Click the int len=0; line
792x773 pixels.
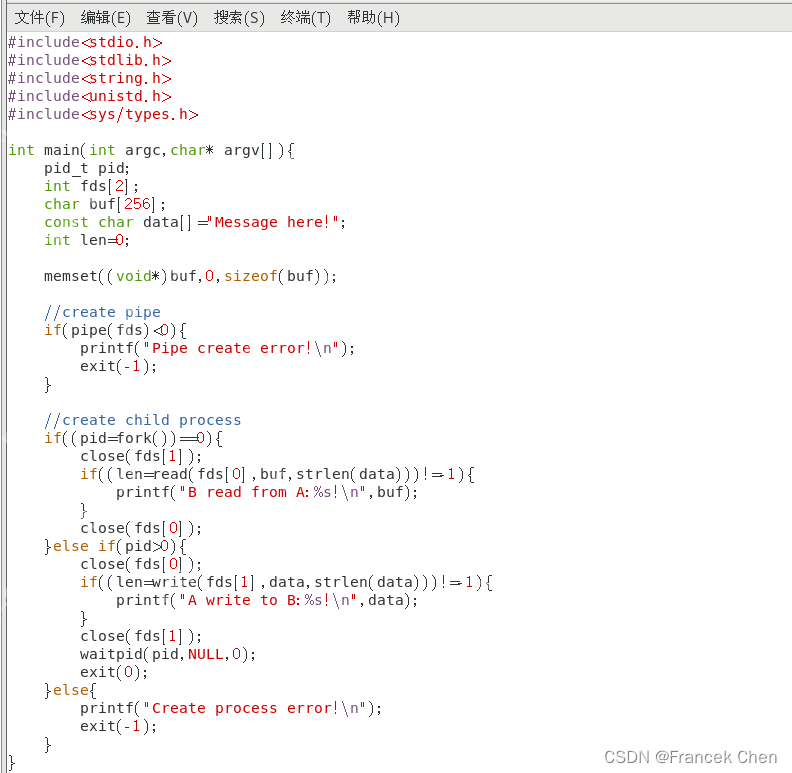point(87,240)
